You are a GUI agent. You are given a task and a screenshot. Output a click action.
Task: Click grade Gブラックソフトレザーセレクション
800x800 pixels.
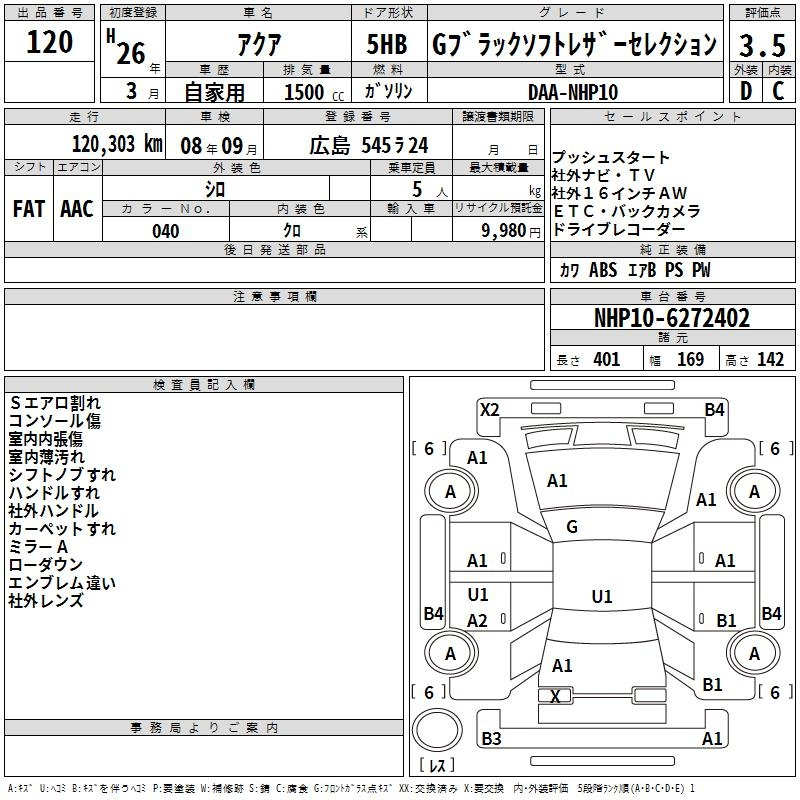pyautogui.click(x=574, y=44)
